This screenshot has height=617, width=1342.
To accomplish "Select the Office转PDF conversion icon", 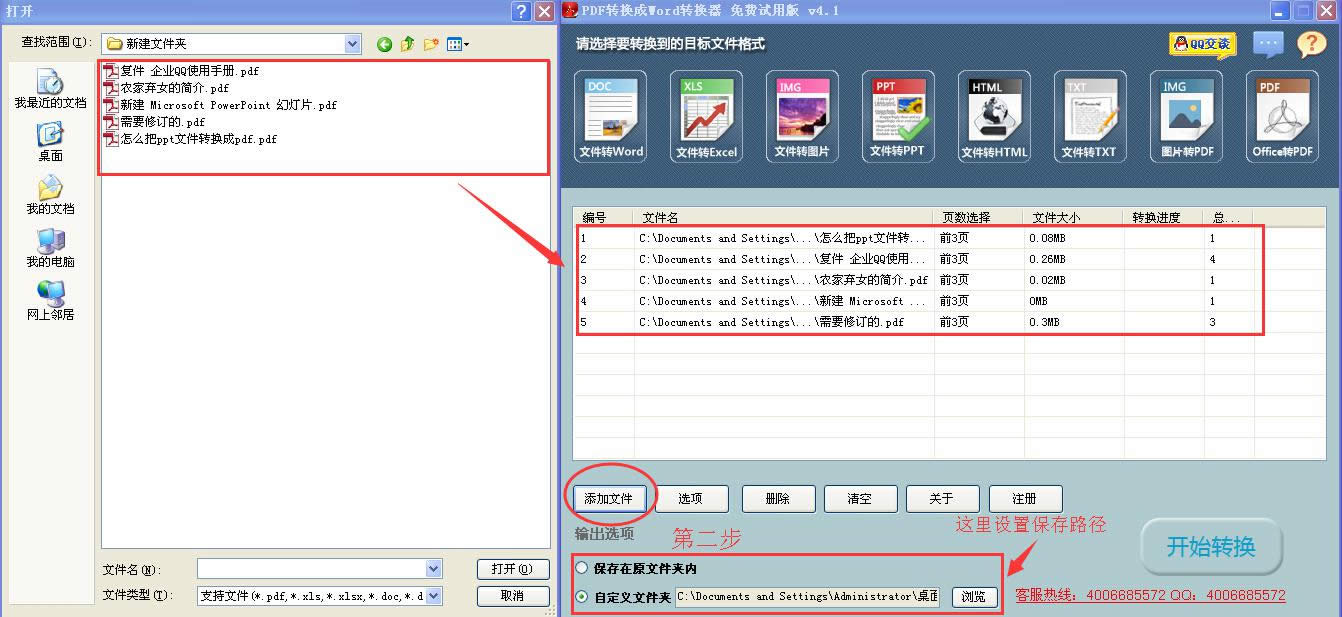I will [x=1281, y=115].
